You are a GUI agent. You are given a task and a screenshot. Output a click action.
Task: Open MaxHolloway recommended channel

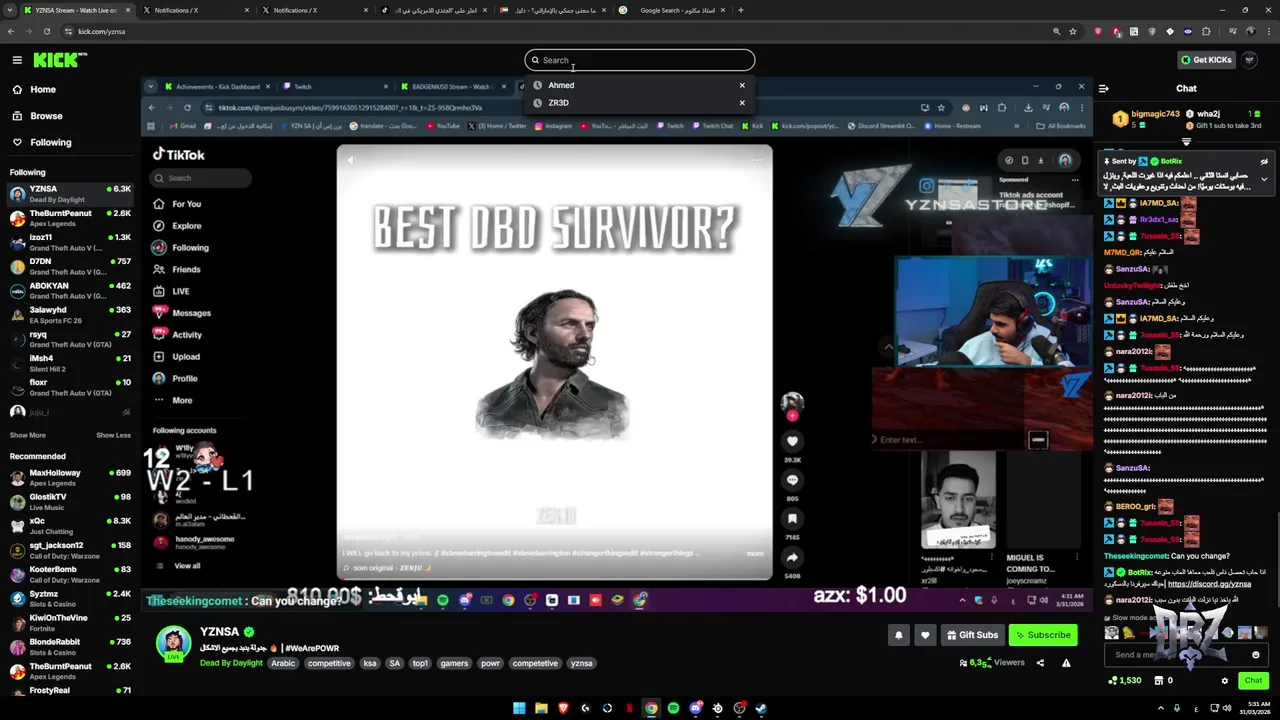(x=70, y=477)
